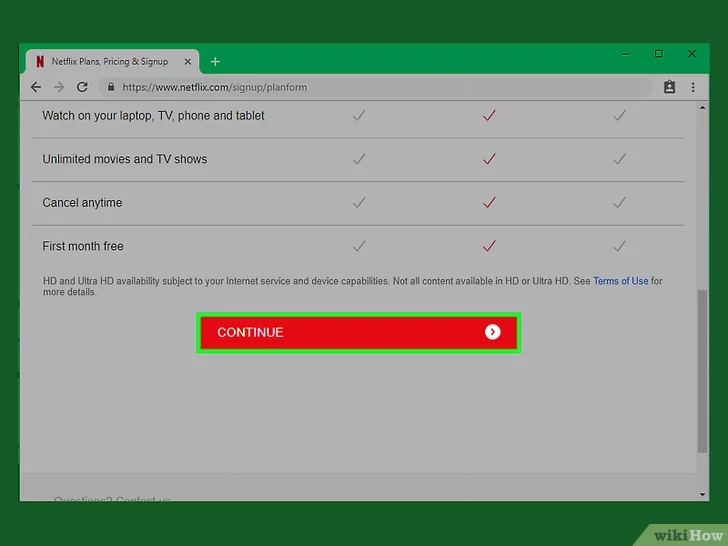Click the Netflix favicon on the tab

pos(40,61)
